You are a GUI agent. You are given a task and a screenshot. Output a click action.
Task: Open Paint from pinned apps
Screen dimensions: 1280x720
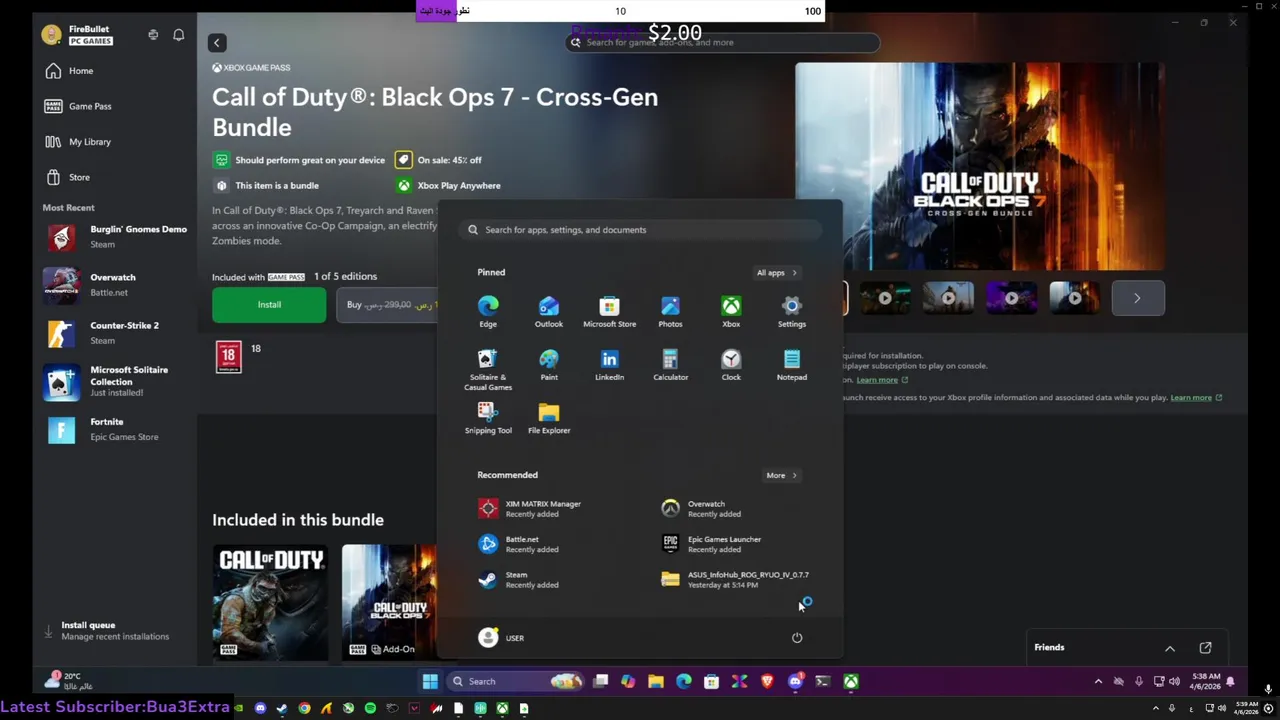tap(549, 365)
